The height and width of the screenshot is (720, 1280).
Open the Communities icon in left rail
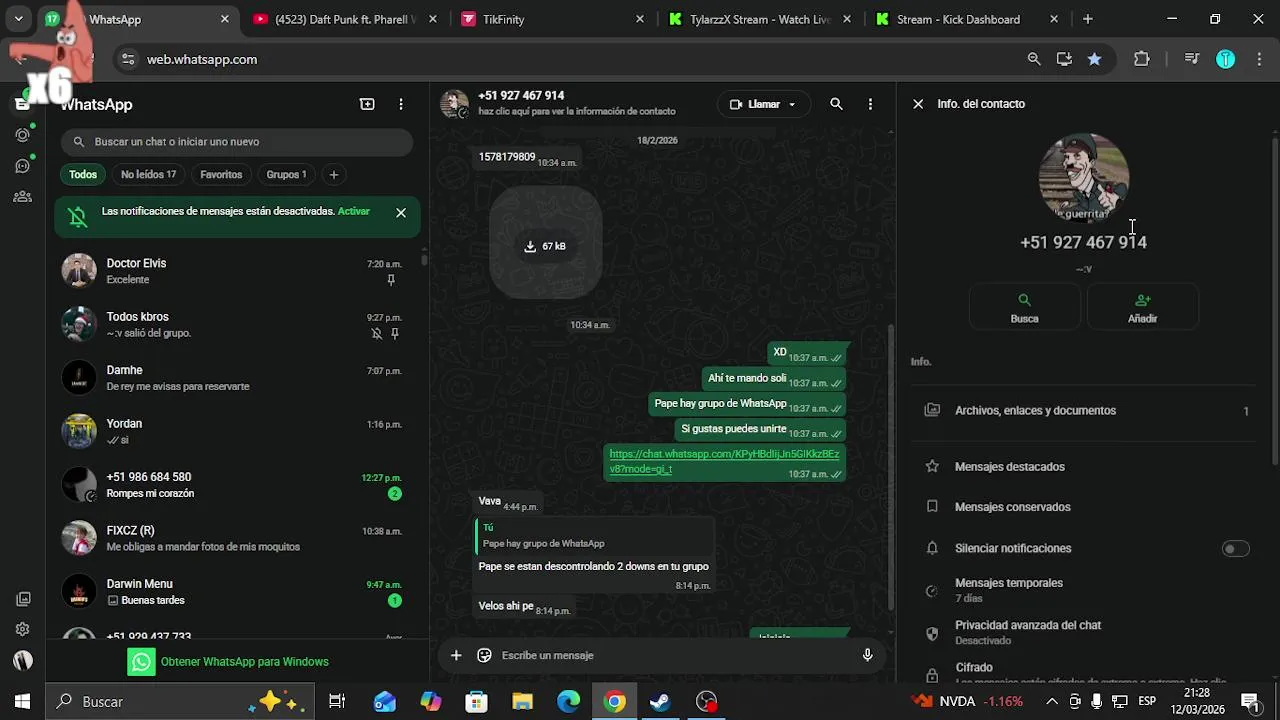tap(22, 197)
